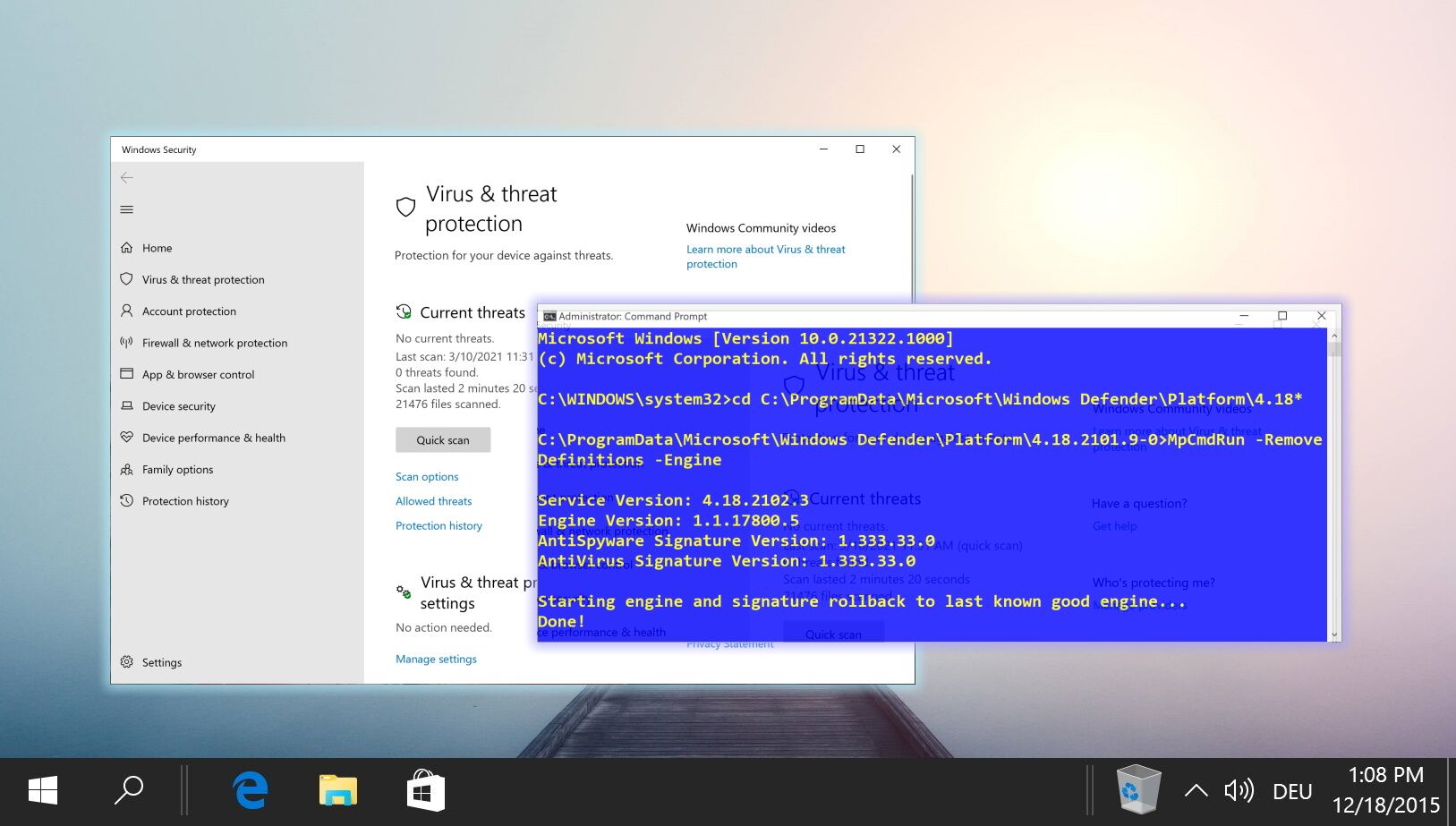The width and height of the screenshot is (1456, 826).
Task: Expand the hamburger navigation menu
Action: point(126,209)
